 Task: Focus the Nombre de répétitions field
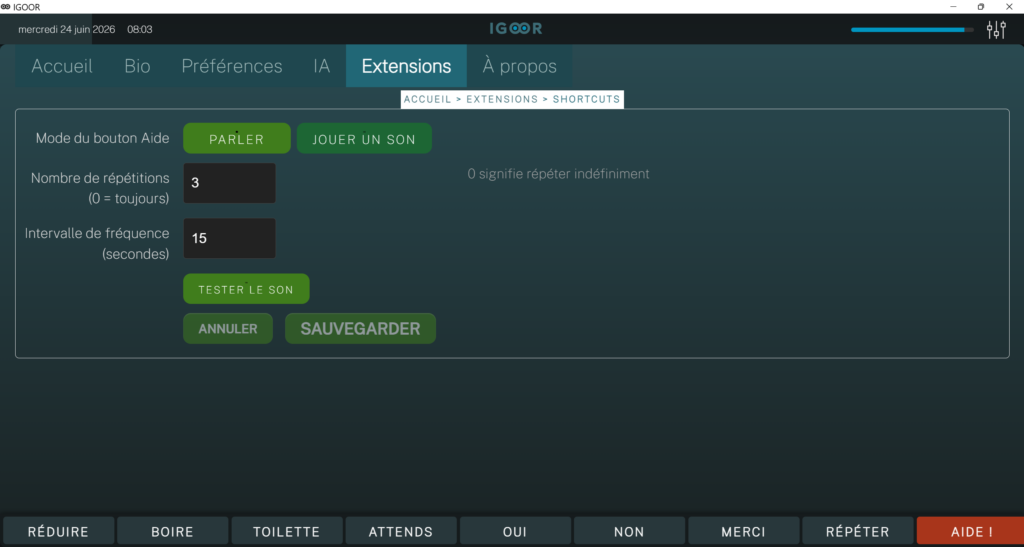click(229, 183)
